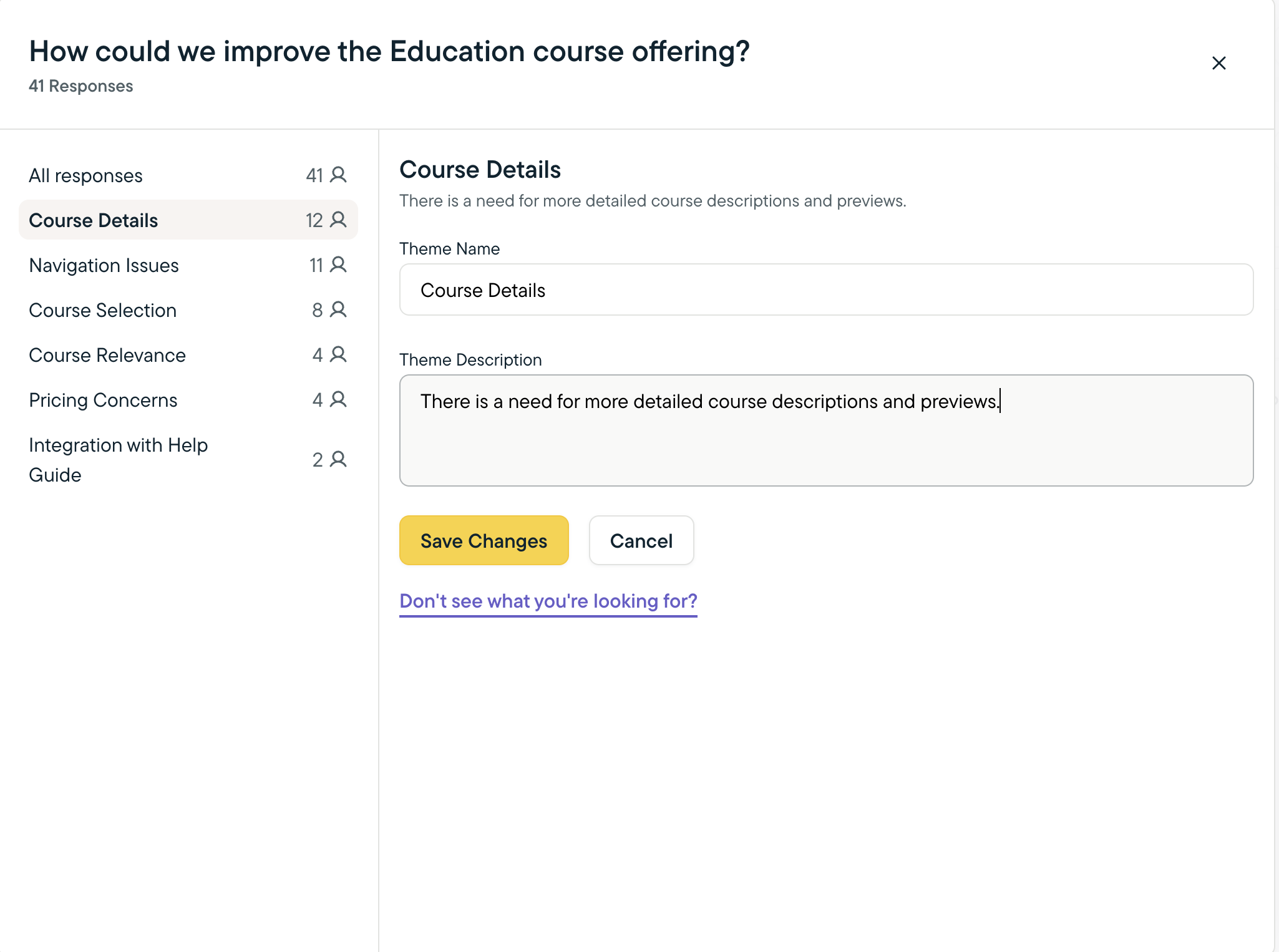Open the Course Selection theme
1279x952 pixels.
[x=103, y=311]
